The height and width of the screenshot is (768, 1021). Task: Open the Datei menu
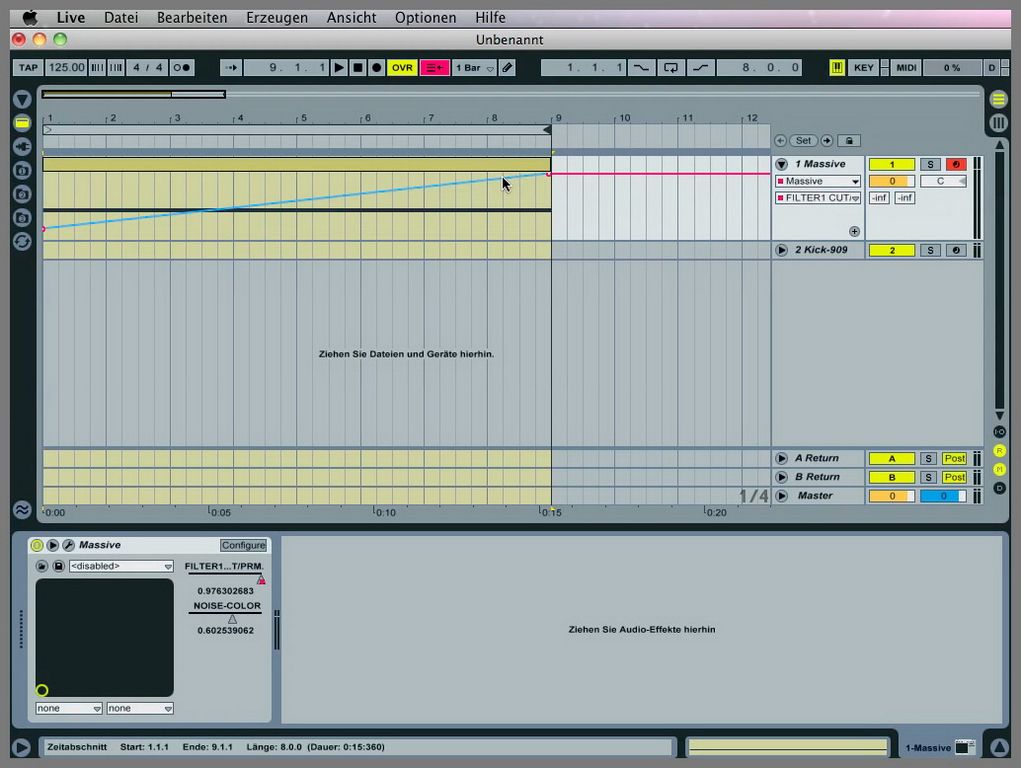pyautogui.click(x=121, y=18)
